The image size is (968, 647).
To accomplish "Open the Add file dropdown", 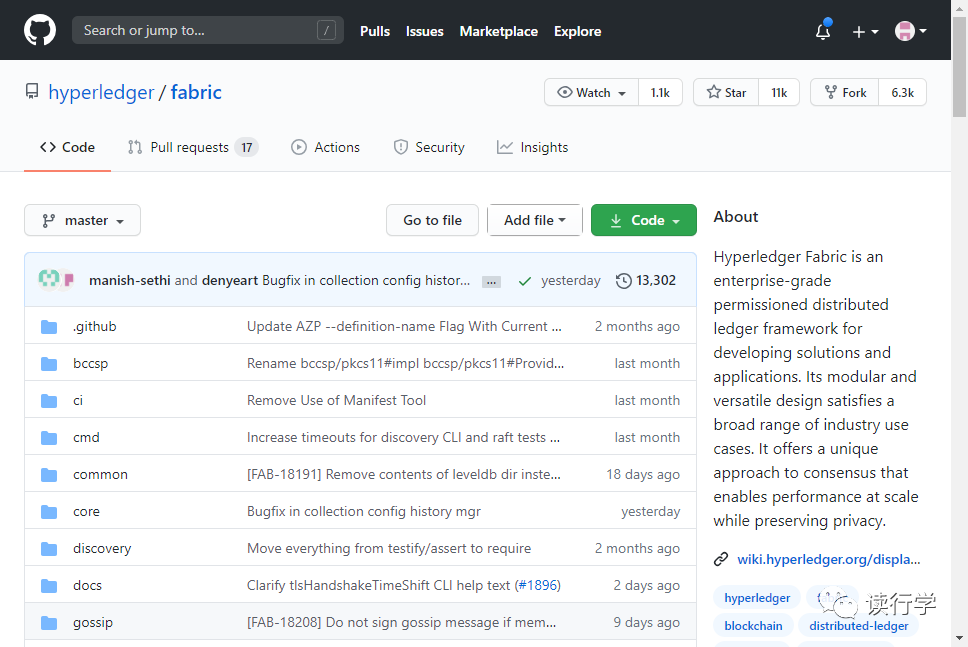I will [535, 220].
